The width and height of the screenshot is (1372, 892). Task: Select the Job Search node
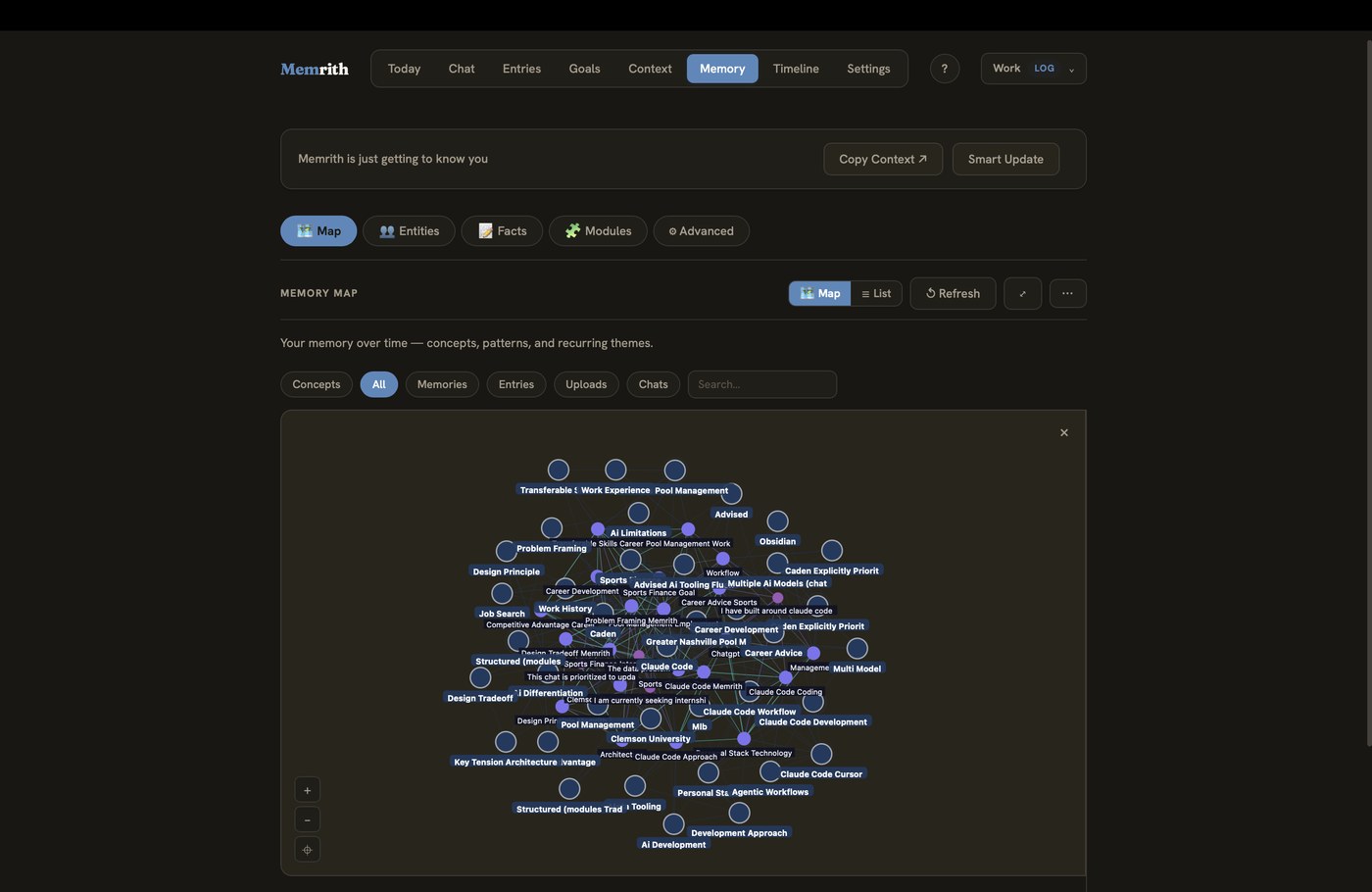coord(502,594)
